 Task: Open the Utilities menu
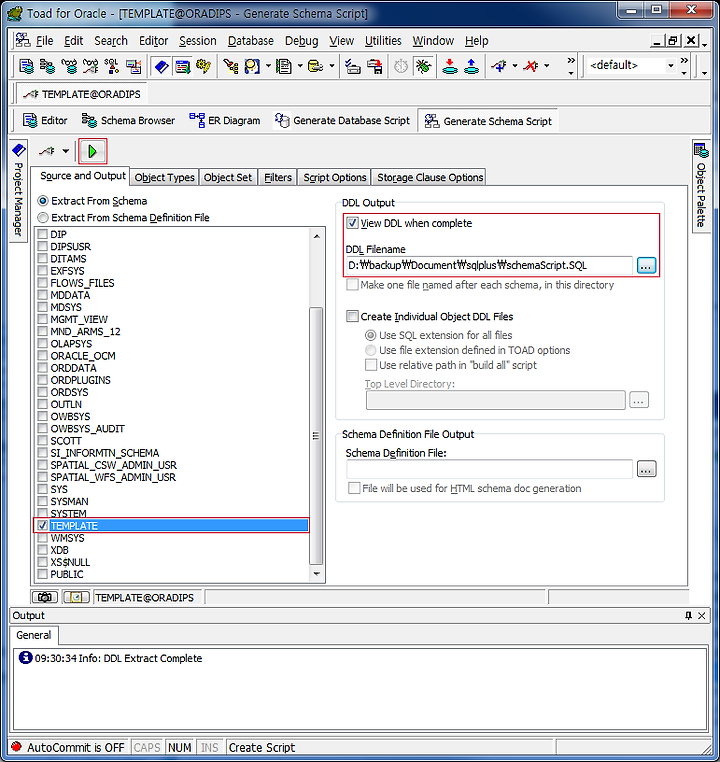[383, 41]
